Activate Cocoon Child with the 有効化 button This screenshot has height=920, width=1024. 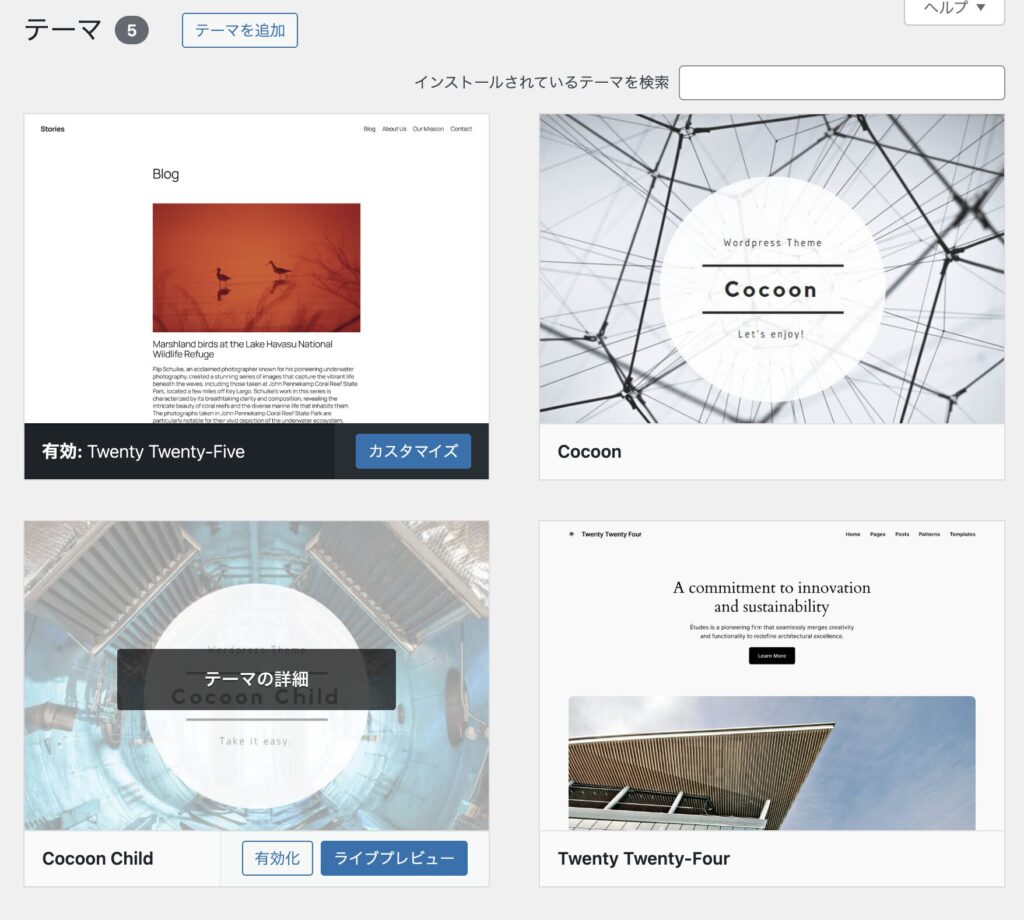click(277, 858)
